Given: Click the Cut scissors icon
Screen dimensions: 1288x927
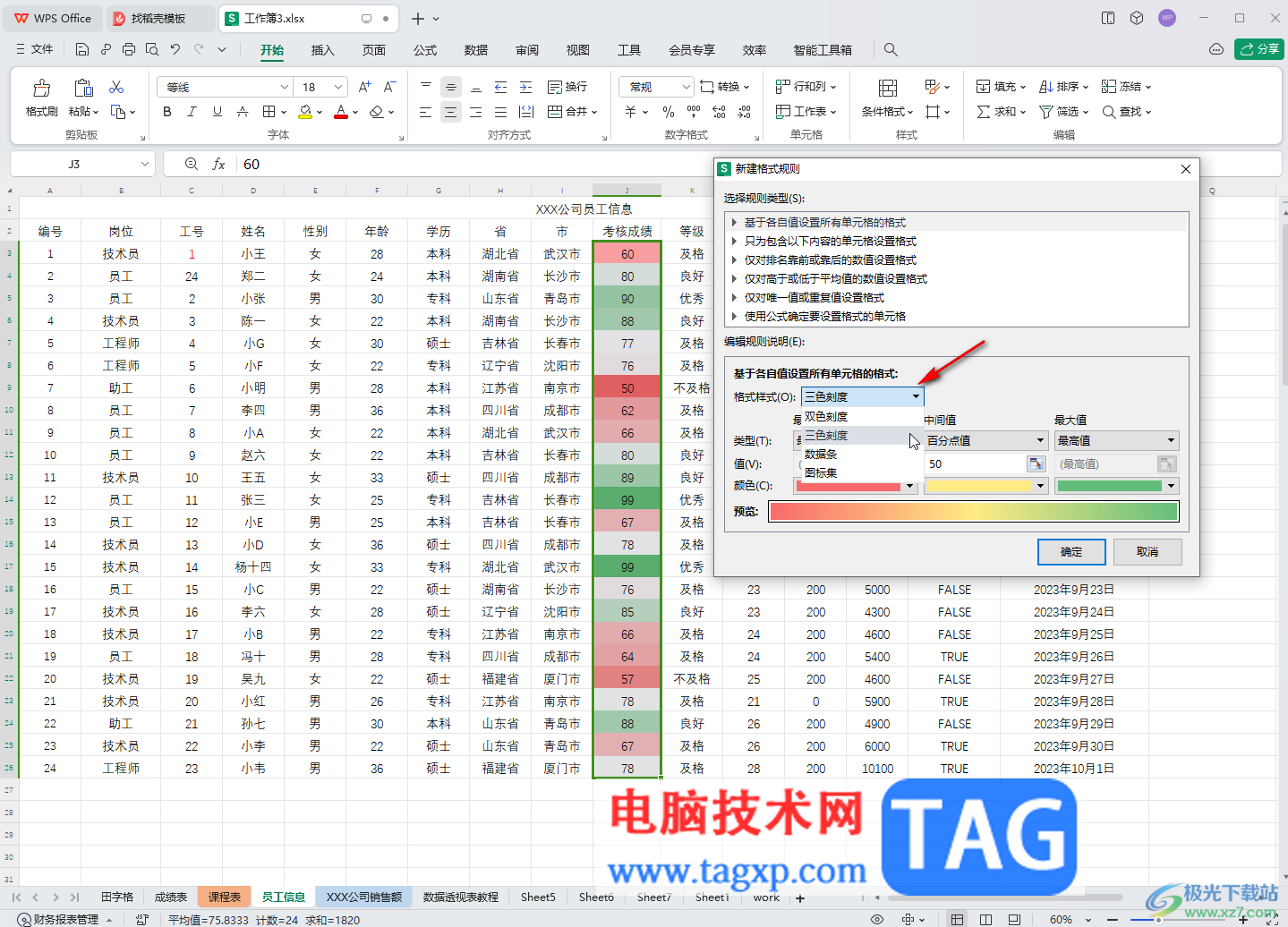Looking at the screenshot, I should (116, 87).
